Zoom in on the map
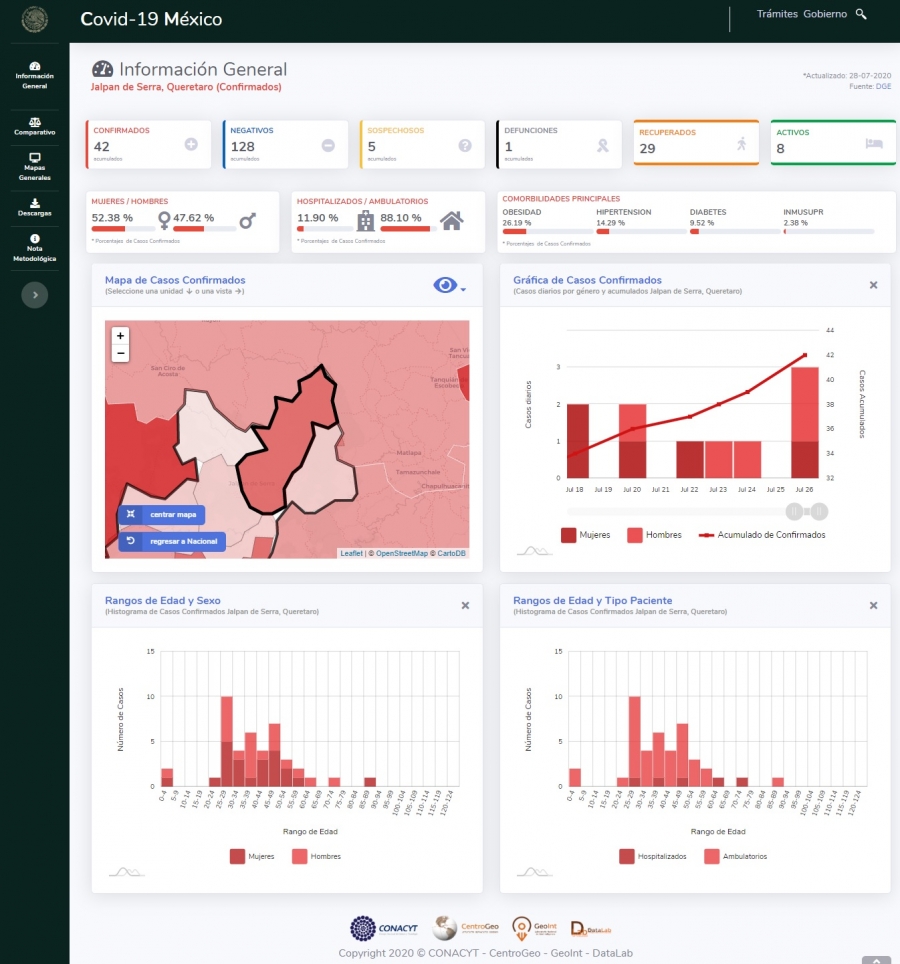The width and height of the screenshot is (900, 964). tap(120, 336)
